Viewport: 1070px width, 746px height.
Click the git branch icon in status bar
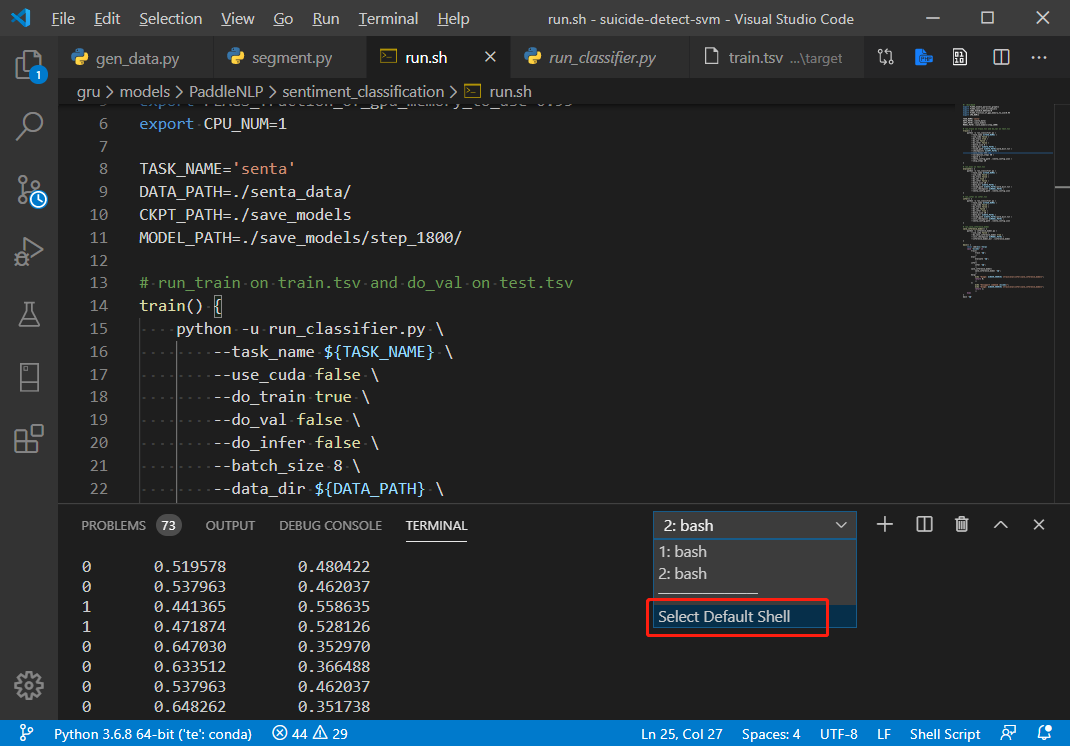tap(26, 733)
